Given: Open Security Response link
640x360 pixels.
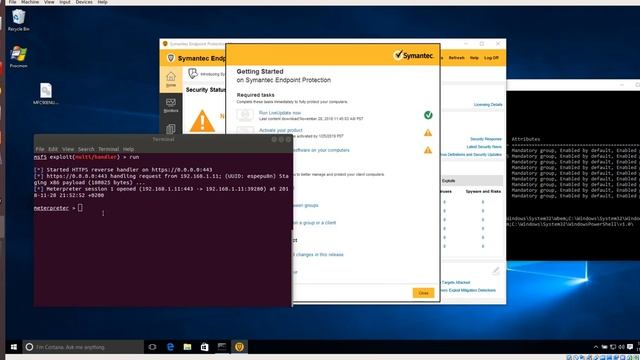Looking at the screenshot, I should click(486, 139).
